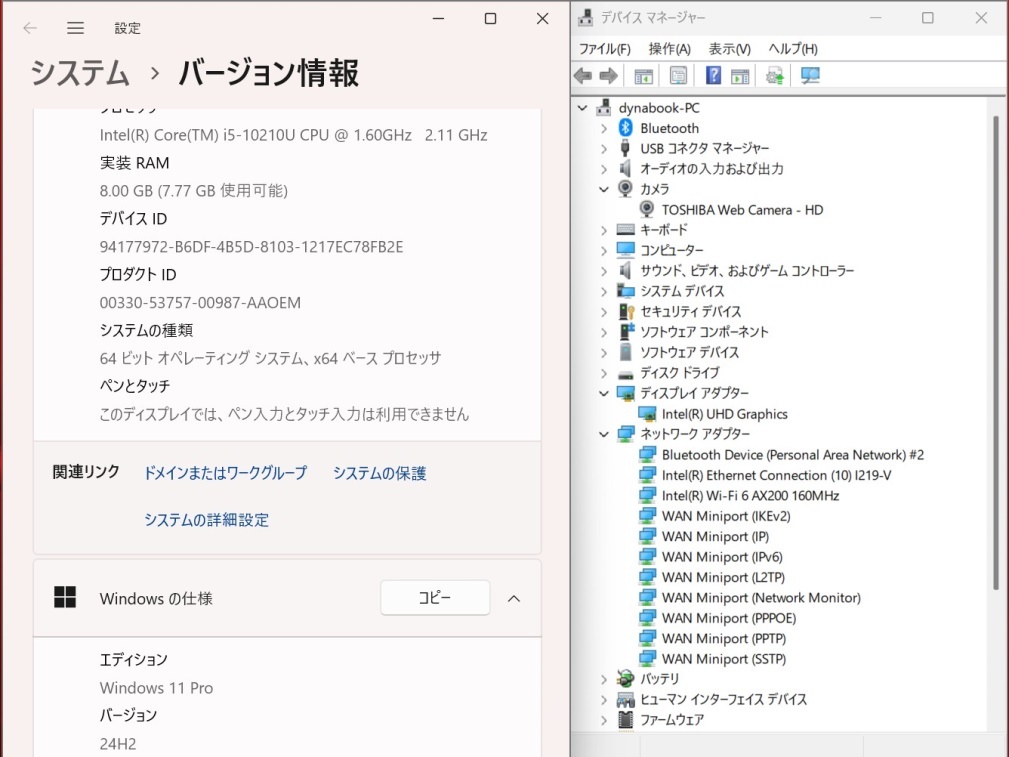Expand the ソフトウェア デバイス node arrow
Viewport: 1009px width, 757px height.
click(x=604, y=353)
